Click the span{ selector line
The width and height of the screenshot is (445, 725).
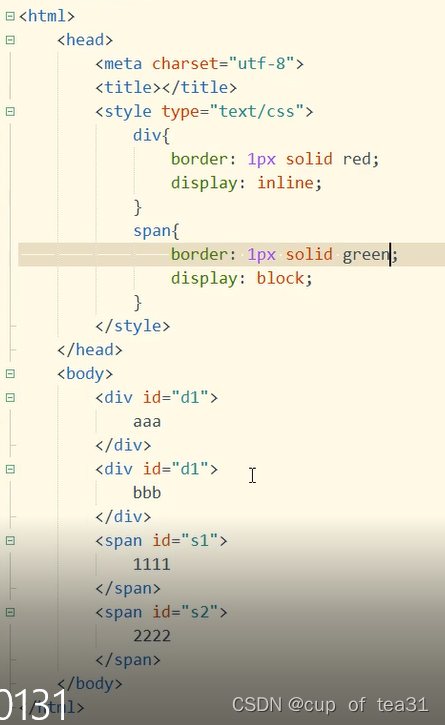[156, 231]
